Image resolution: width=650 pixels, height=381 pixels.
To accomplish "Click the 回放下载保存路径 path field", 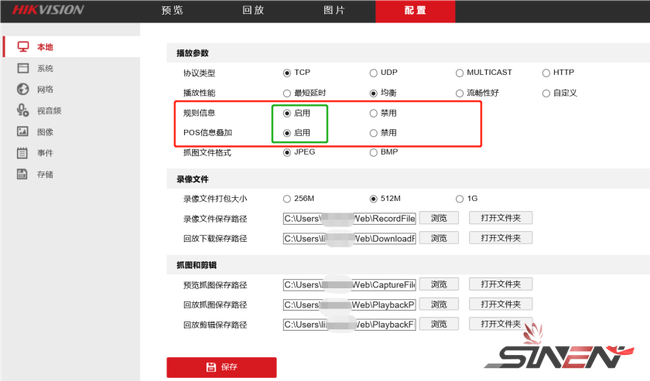I will click(349, 238).
